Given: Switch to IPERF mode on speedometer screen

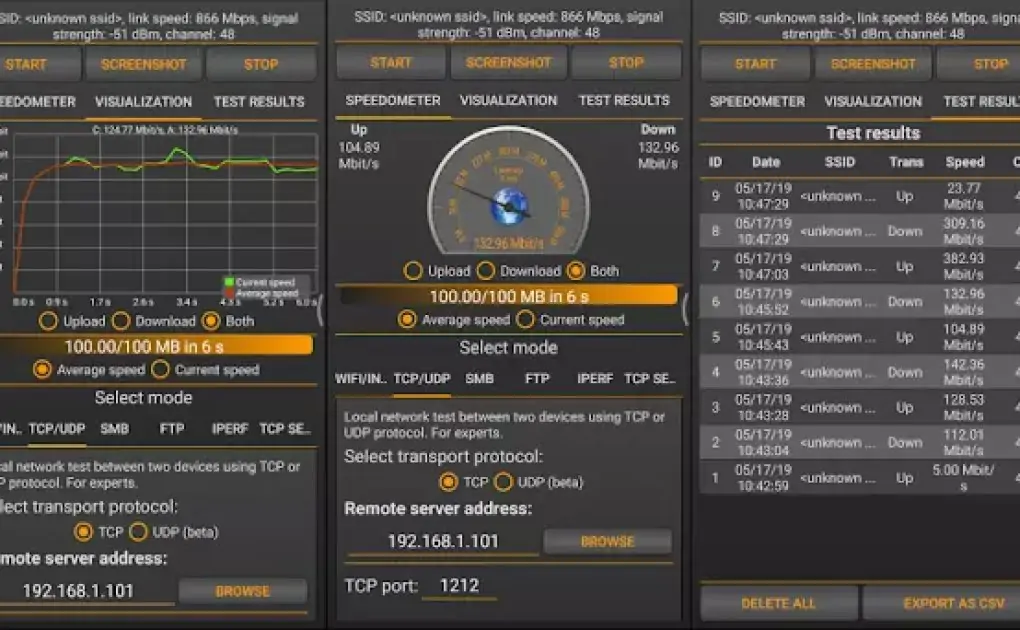Looking at the screenshot, I should (x=595, y=378).
